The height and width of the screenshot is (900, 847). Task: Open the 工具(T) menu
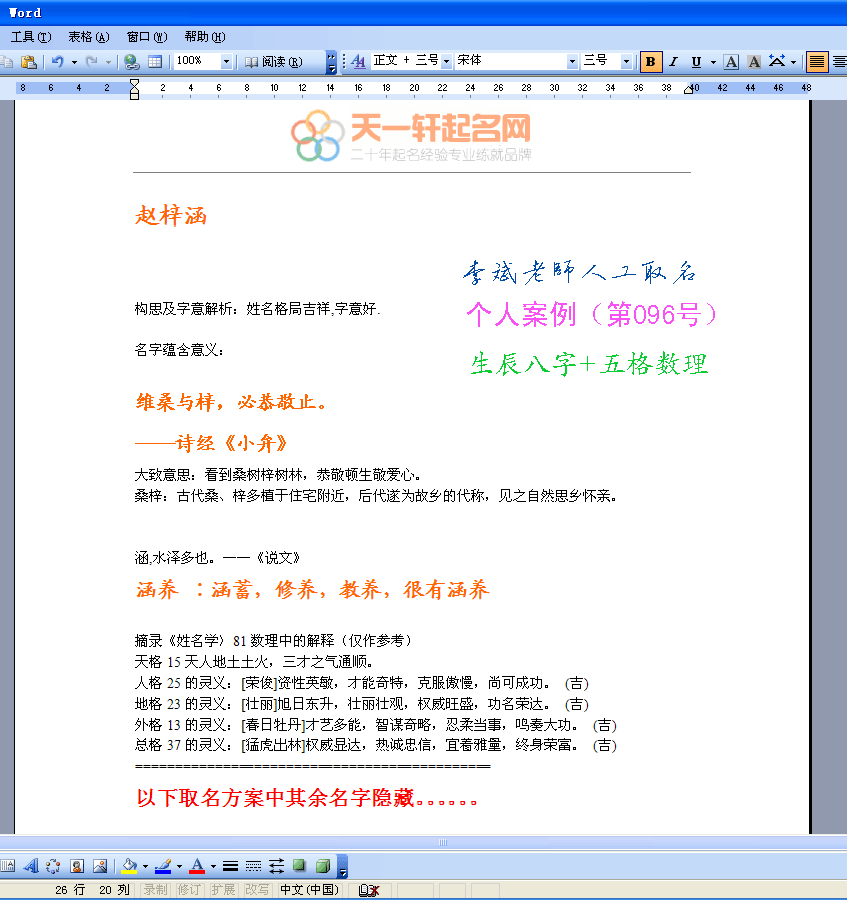[31, 37]
